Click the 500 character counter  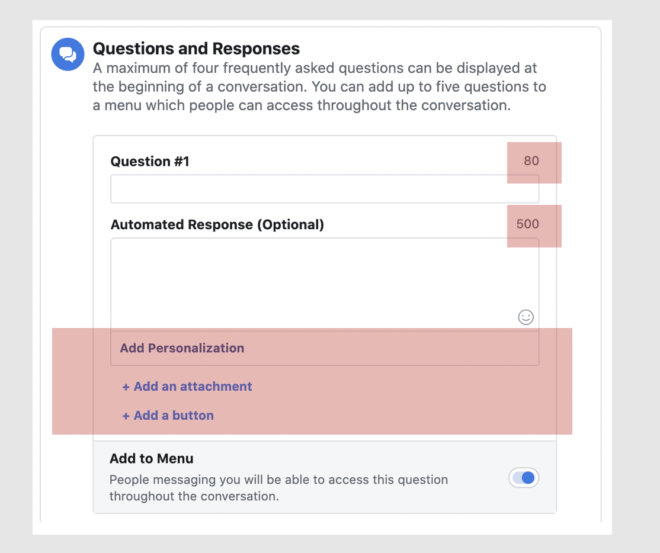[527, 224]
